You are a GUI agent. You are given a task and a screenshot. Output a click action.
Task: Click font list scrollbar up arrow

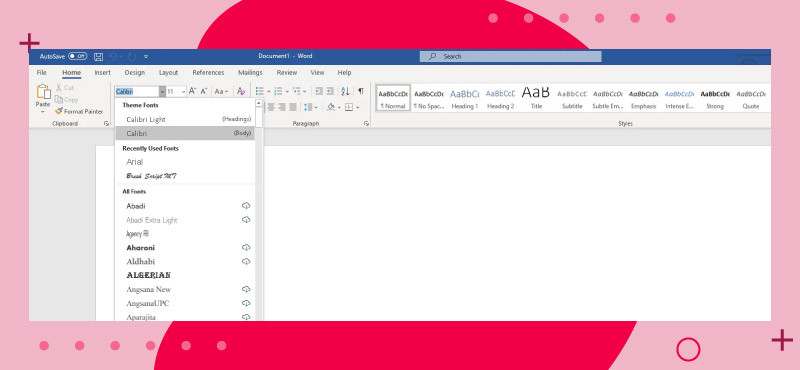[x=259, y=104]
